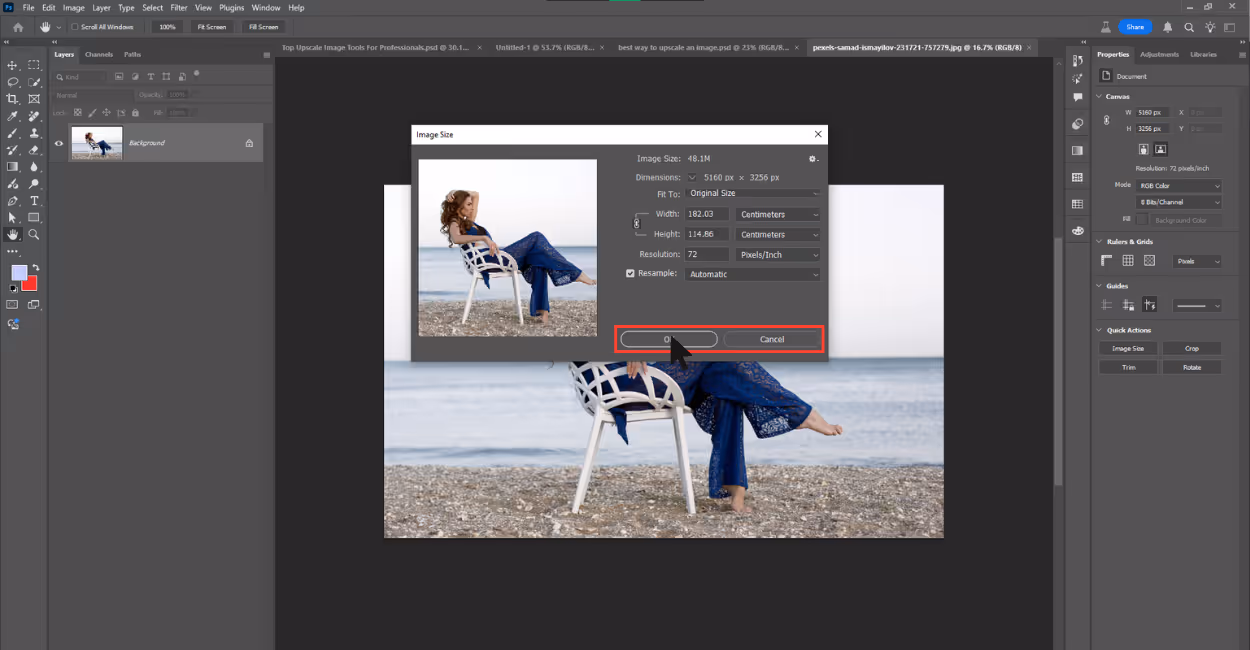Collapse the Quick Actions section
1250x650 pixels.
tap(1100, 330)
